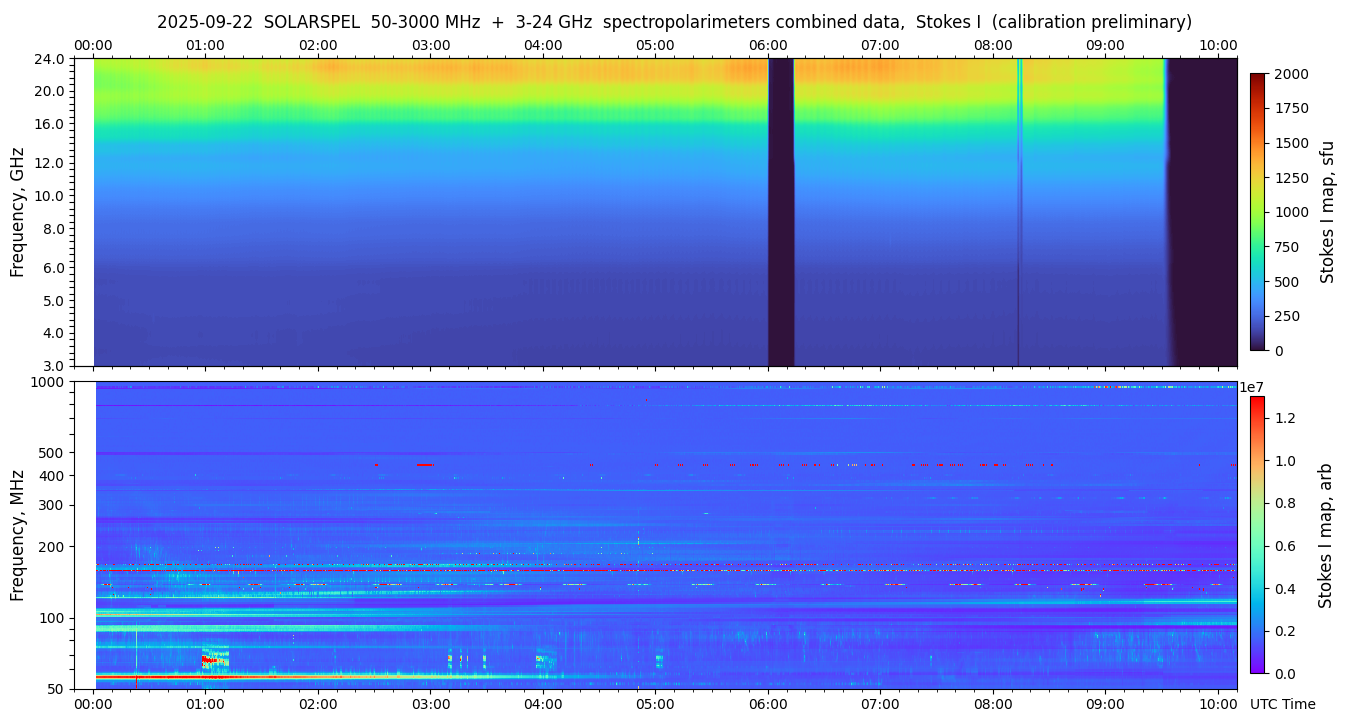This screenshot has height=725, width=1350.
Task: Click the 10:00 tick label on the bottom time axis
Action: 1218,704
